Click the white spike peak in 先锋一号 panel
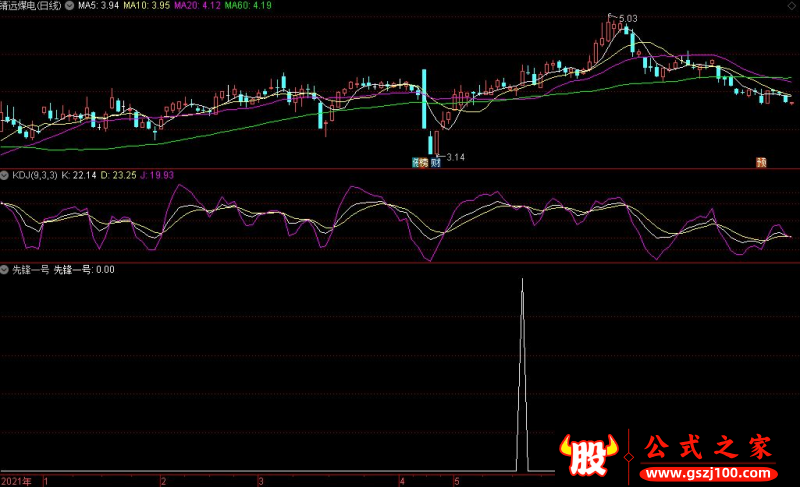Image resolution: width=800 pixels, height=487 pixels. tap(522, 280)
